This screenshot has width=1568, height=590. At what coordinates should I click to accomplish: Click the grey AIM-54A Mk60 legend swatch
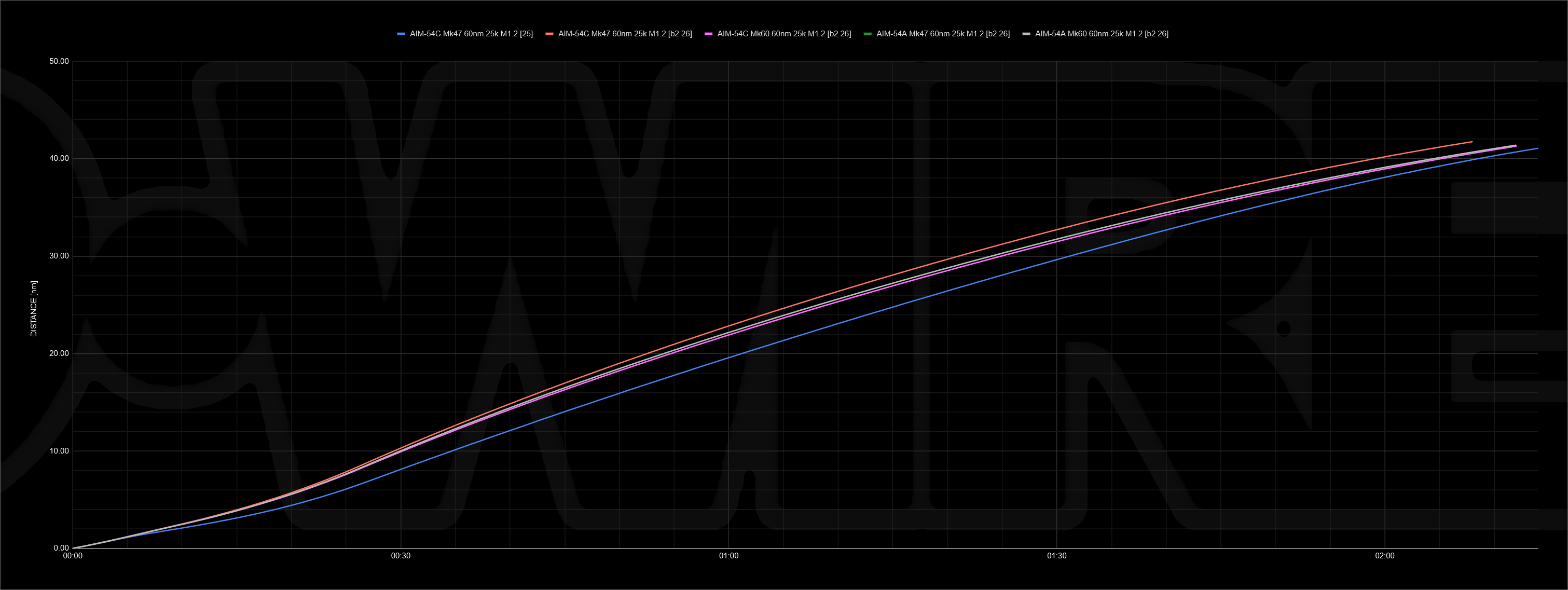[x=1026, y=34]
